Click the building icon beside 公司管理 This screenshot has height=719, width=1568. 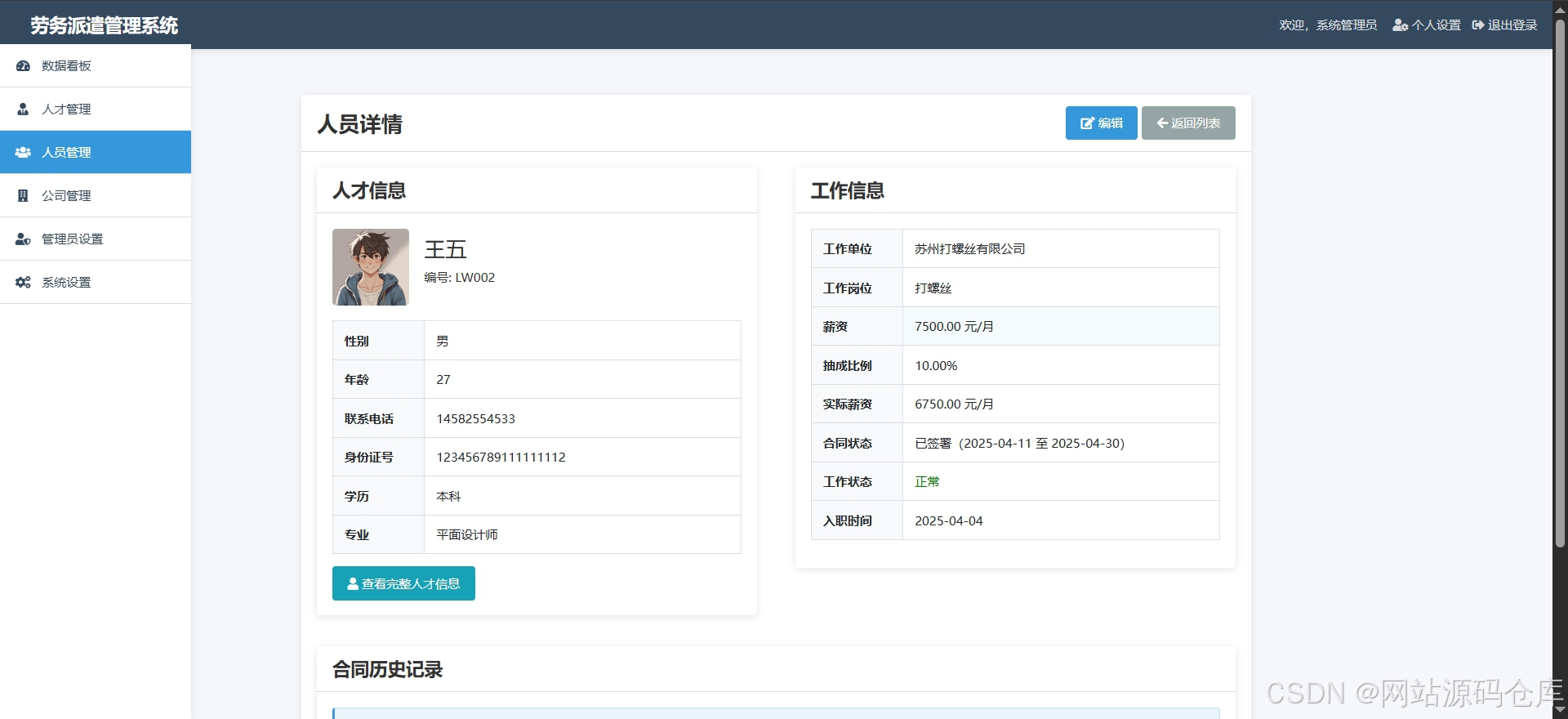tap(23, 195)
